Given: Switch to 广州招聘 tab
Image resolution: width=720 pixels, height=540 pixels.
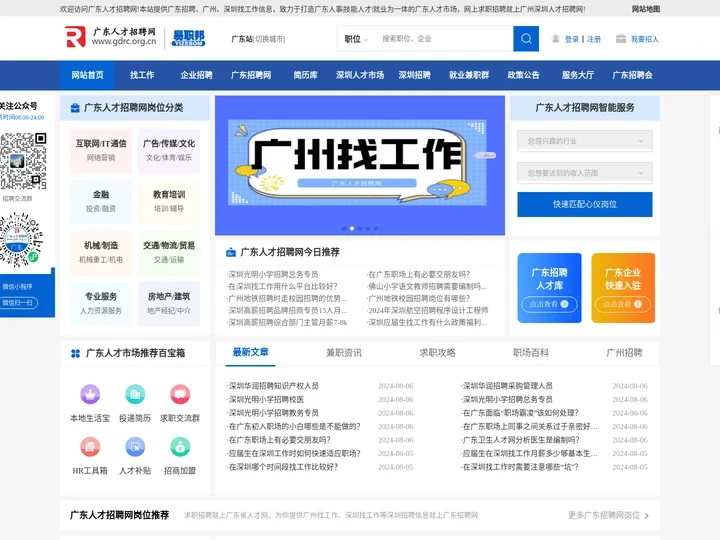Looking at the screenshot, I should click(x=624, y=353).
